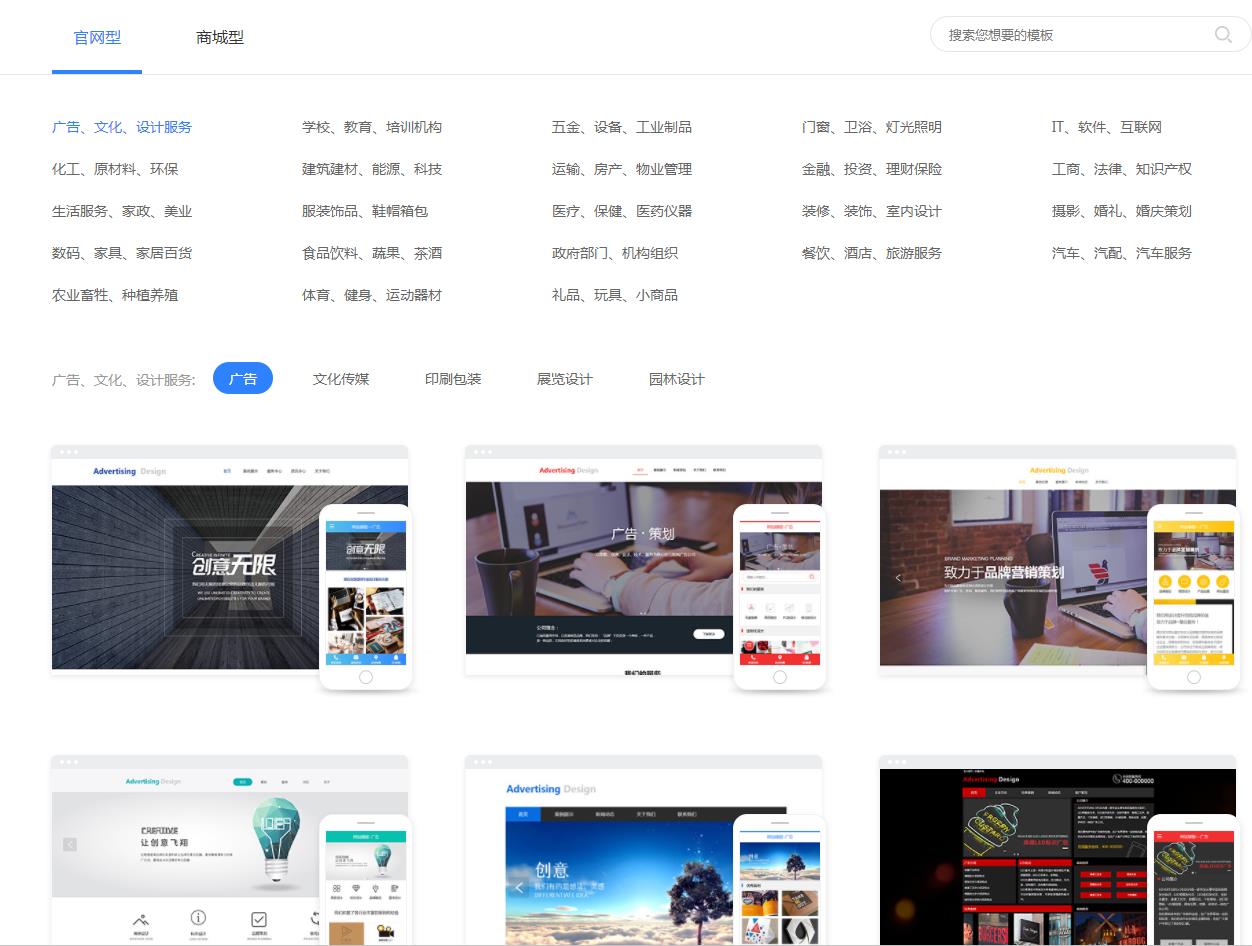Go to category 数码、家具、家居百货
1252x946 pixels.
click(122, 253)
